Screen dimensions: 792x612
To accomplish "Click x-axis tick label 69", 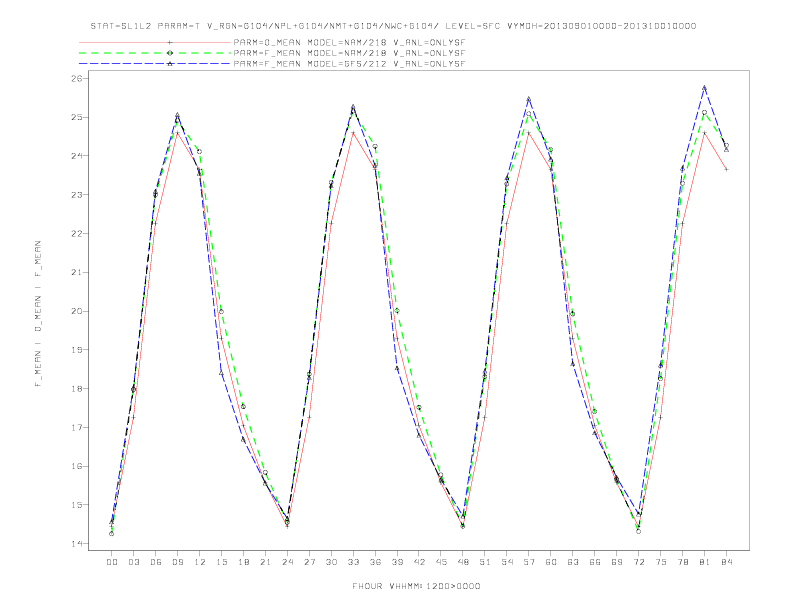I will tap(617, 562).
